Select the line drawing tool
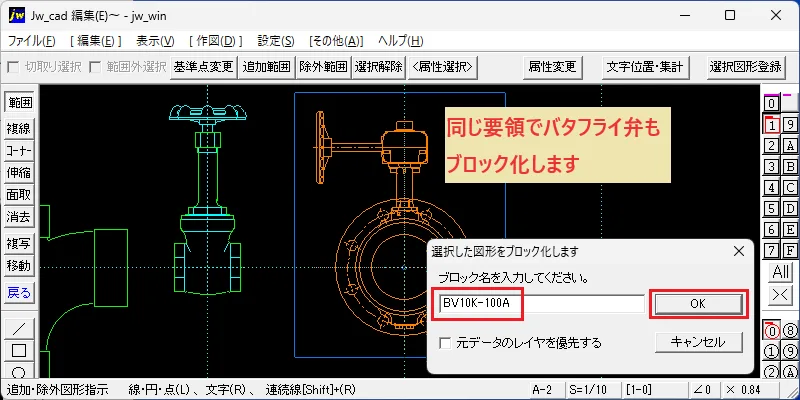The image size is (800, 400). [x=19, y=328]
